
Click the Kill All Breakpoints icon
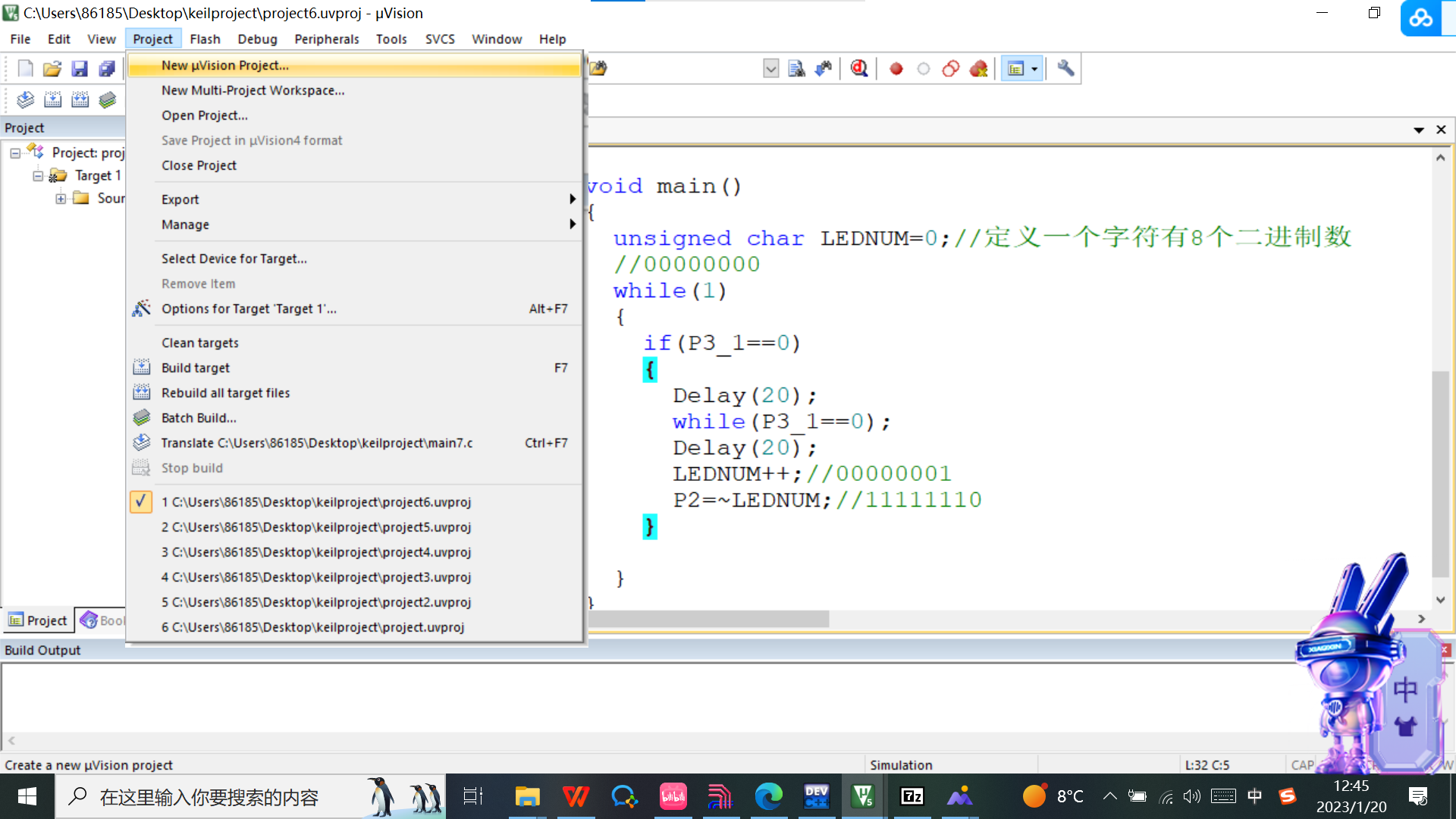pos(978,69)
